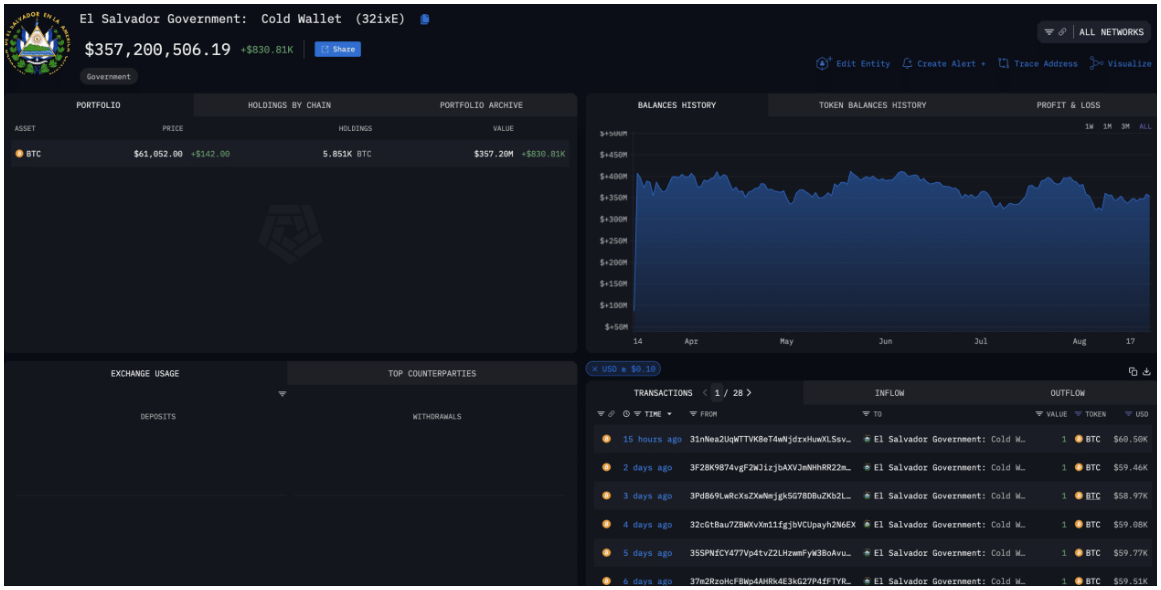Image resolution: width=1161 pixels, height=590 pixels.
Task: Go to next transactions page
Action: [x=749, y=393]
